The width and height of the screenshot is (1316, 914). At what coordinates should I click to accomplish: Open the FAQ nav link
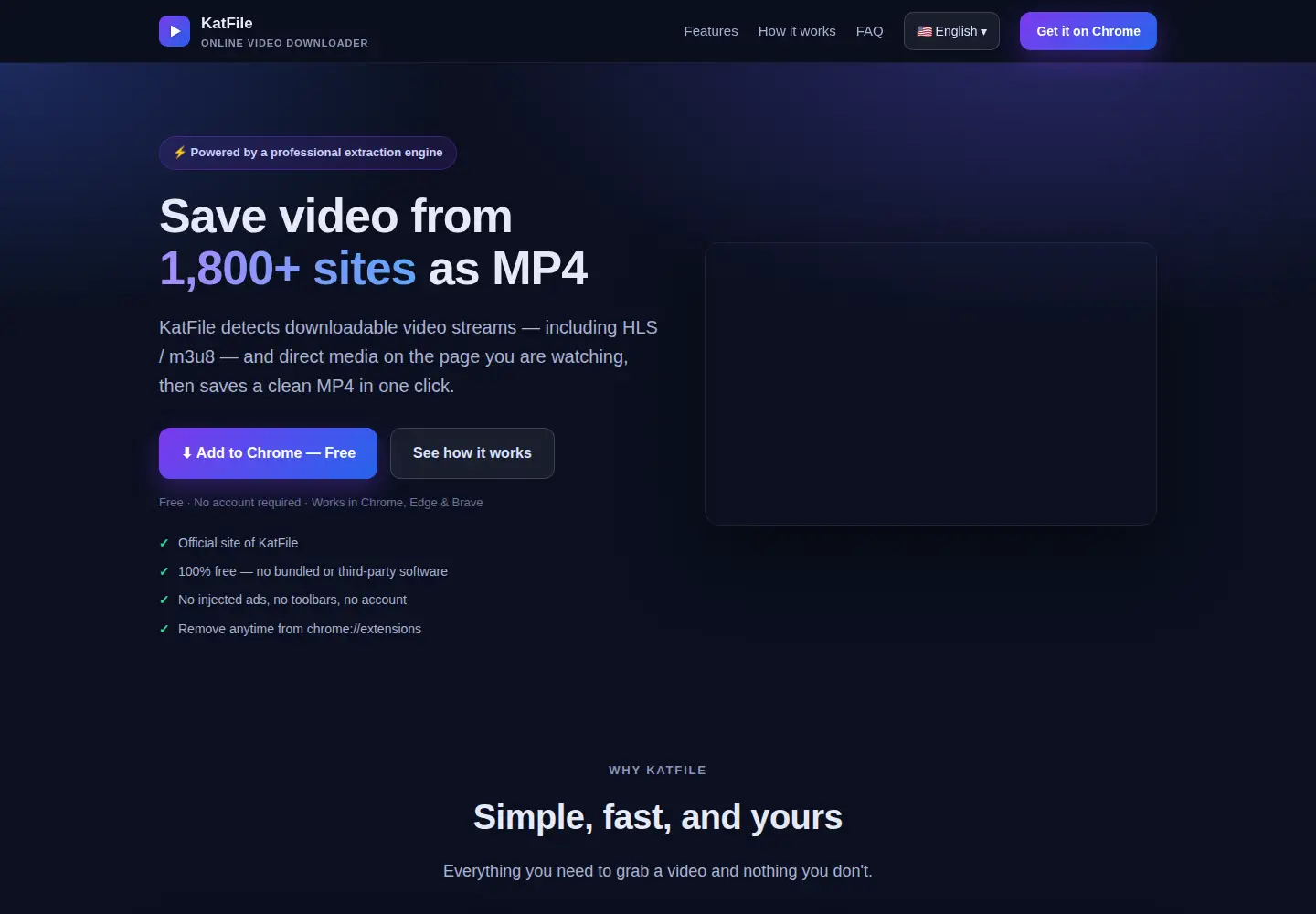click(x=869, y=31)
